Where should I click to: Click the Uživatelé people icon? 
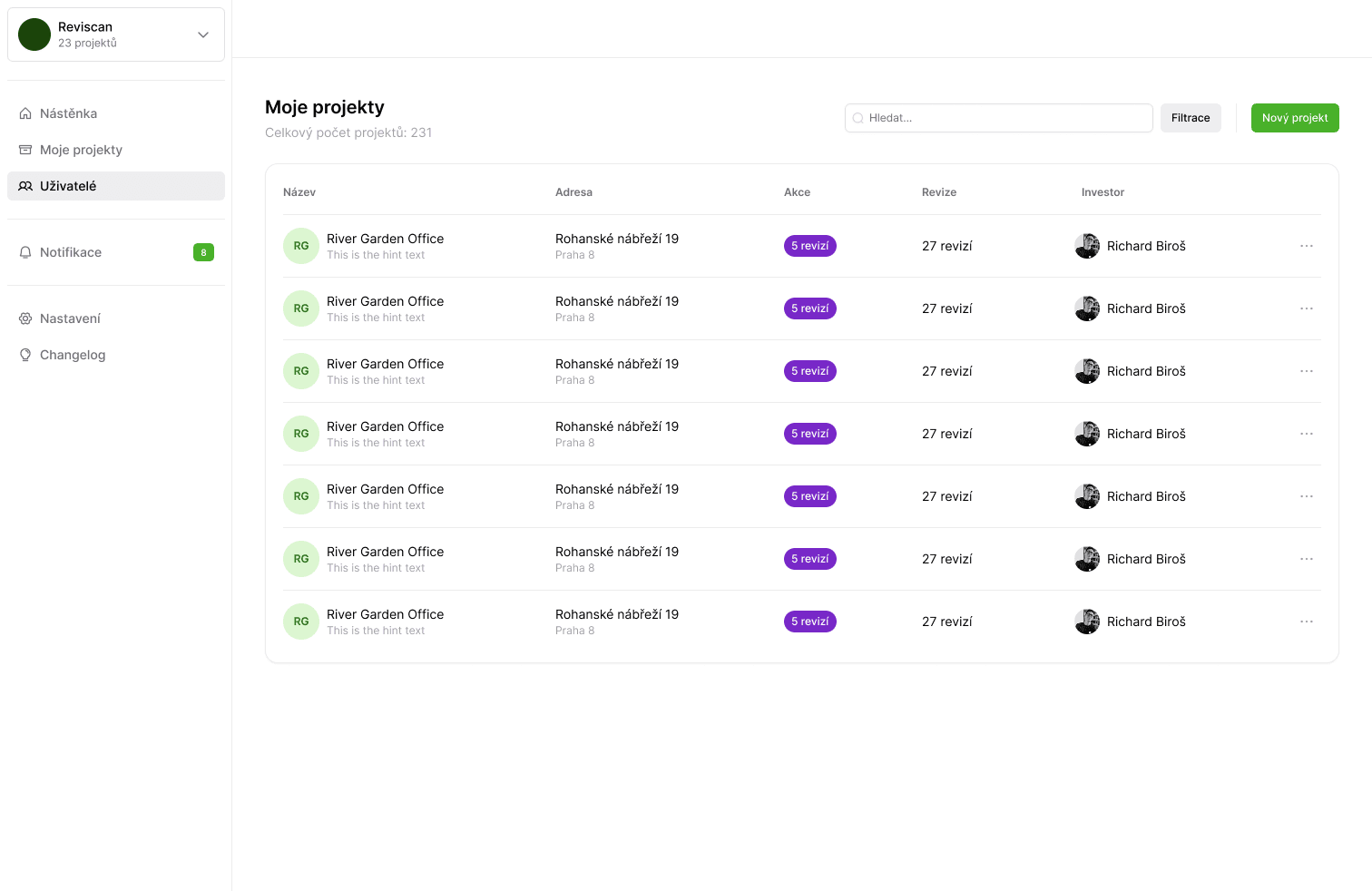click(25, 185)
